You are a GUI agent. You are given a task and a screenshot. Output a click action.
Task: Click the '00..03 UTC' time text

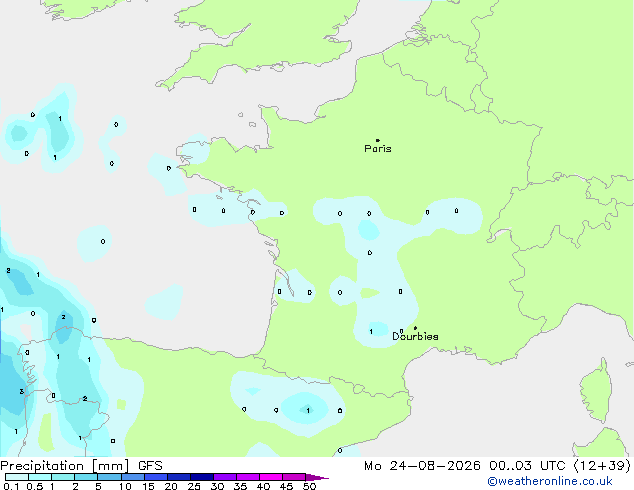click(x=526, y=466)
